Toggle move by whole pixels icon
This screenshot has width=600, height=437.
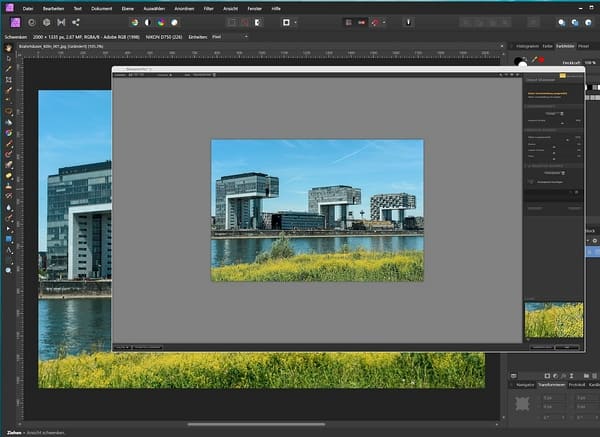click(362, 23)
